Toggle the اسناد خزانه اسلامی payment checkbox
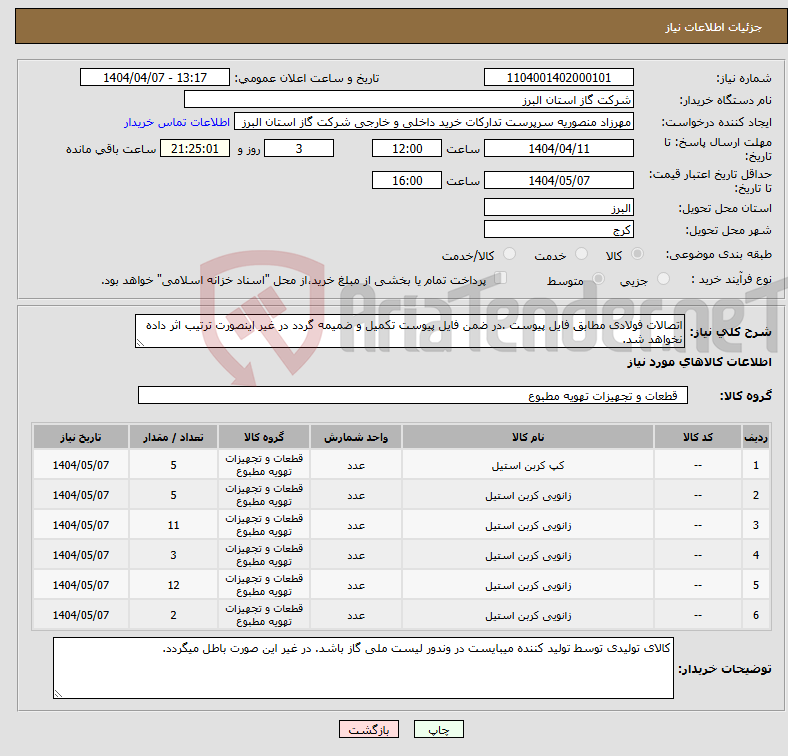Image resolution: width=788 pixels, height=756 pixels. (501, 277)
